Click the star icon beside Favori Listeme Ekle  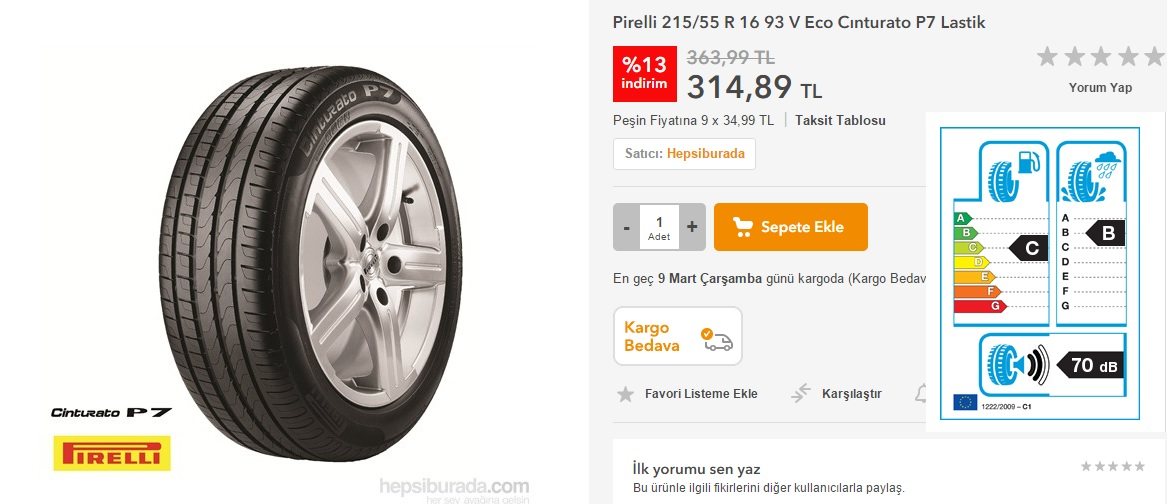point(625,393)
